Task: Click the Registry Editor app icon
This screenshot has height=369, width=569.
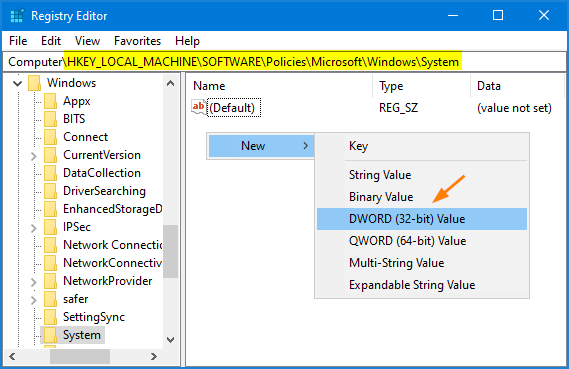Action: 17,16
